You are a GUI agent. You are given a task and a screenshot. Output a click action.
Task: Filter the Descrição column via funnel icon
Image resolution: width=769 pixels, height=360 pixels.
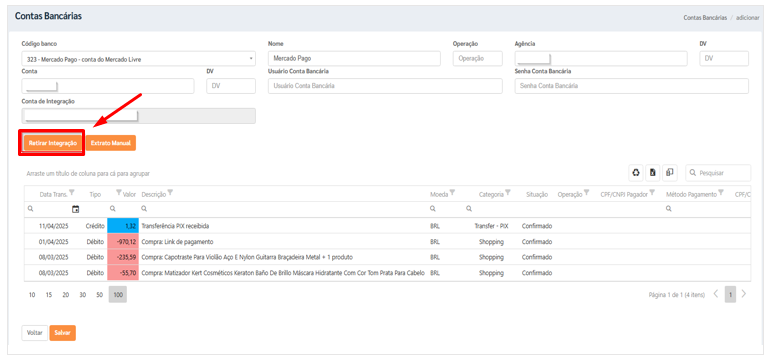170,193
